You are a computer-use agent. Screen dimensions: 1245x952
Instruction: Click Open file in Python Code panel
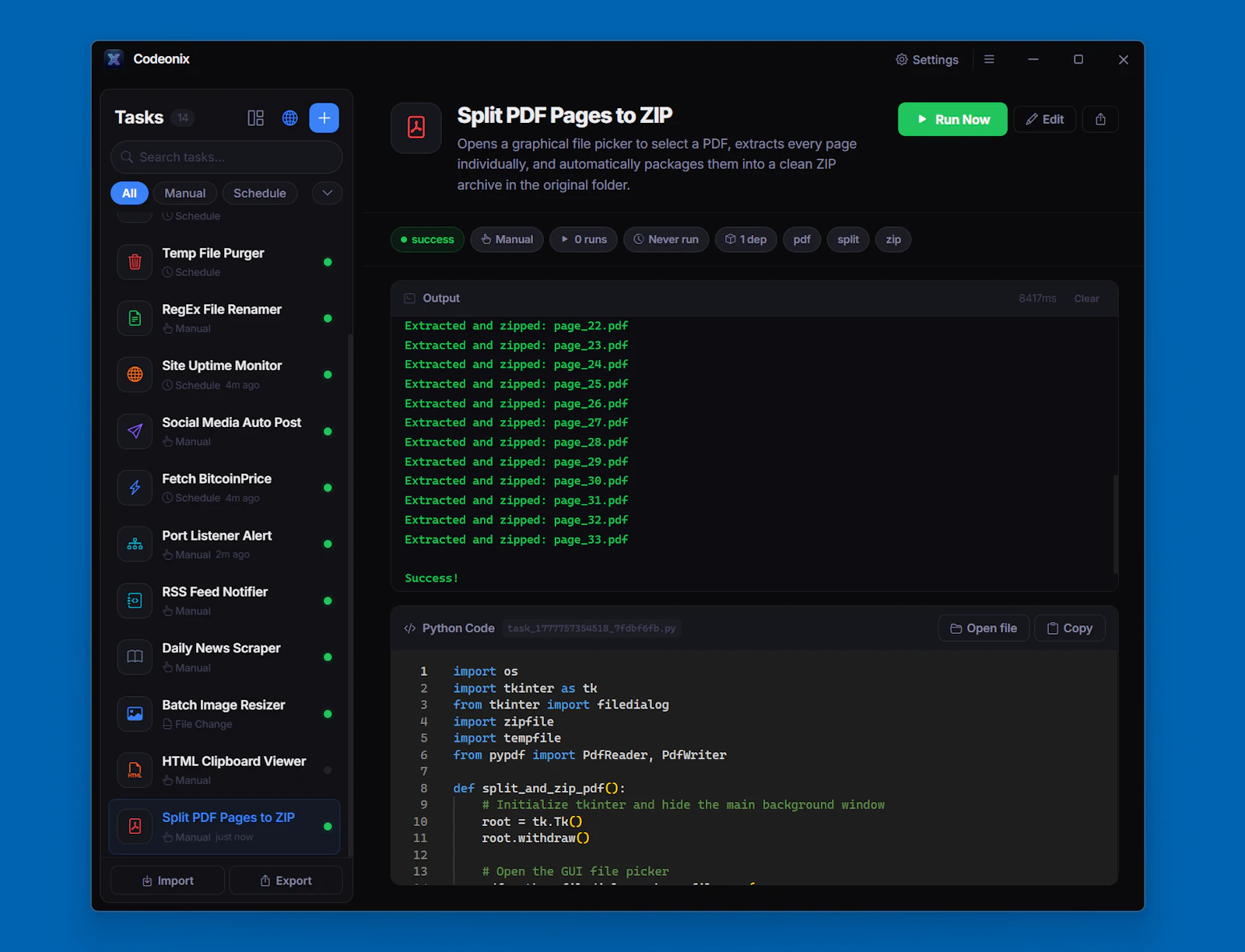[x=984, y=628]
